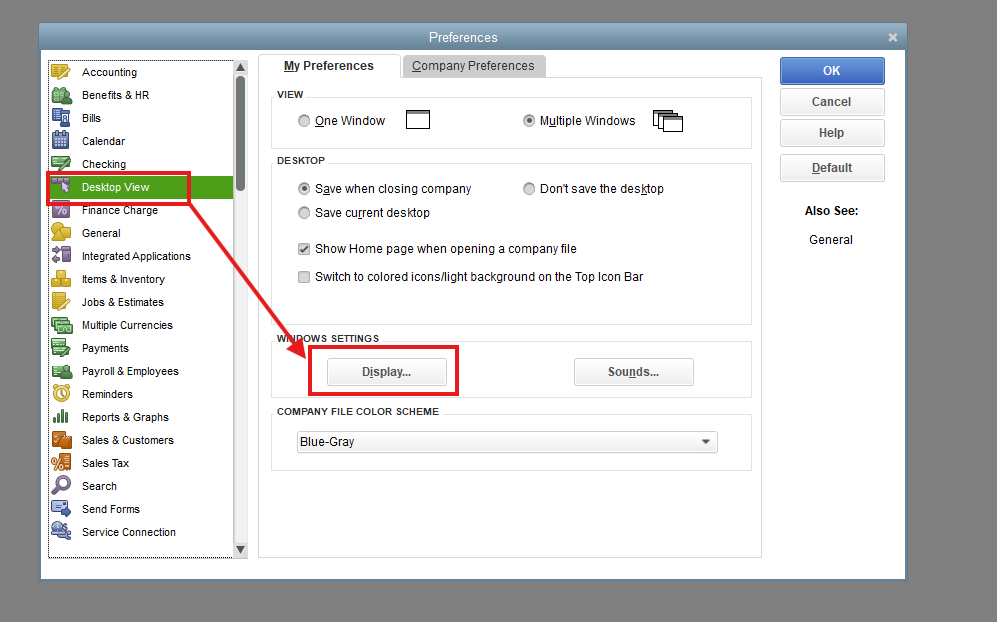
Task: Click the Search magnifying glass icon
Action: coord(61,485)
